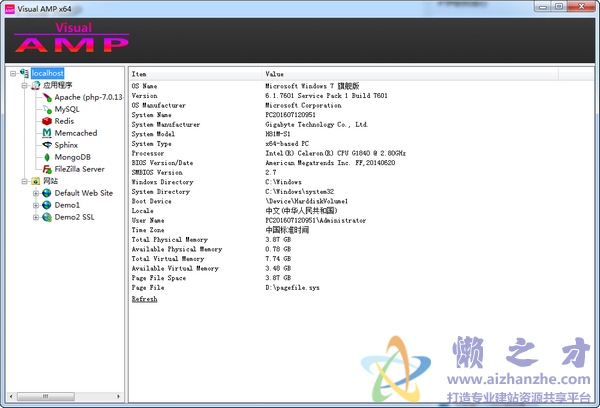Image resolution: width=600 pixels, height=408 pixels.
Task: Select the 应用程序 tree label
Action: (x=57, y=85)
